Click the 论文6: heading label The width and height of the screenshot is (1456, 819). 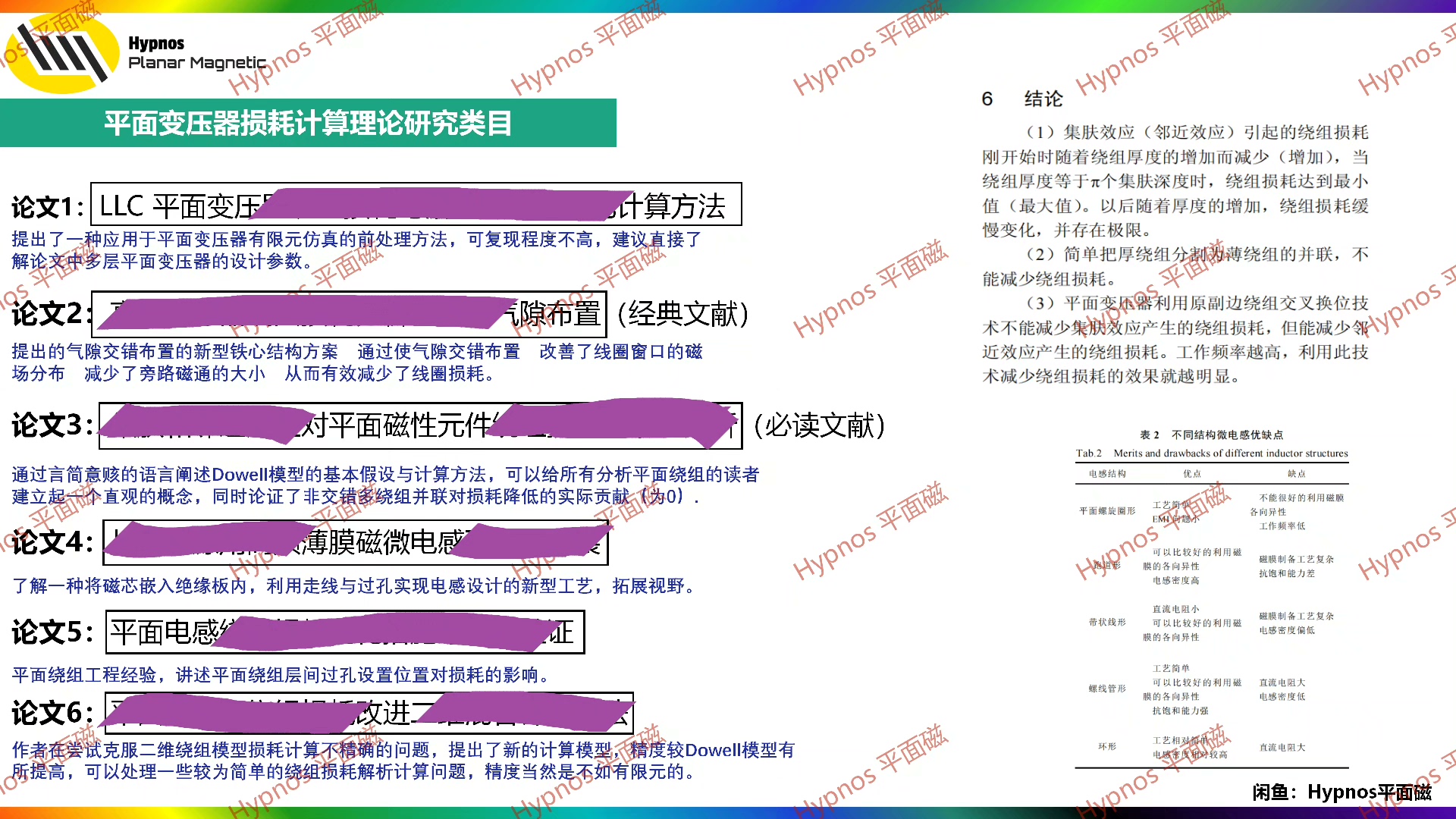52,713
